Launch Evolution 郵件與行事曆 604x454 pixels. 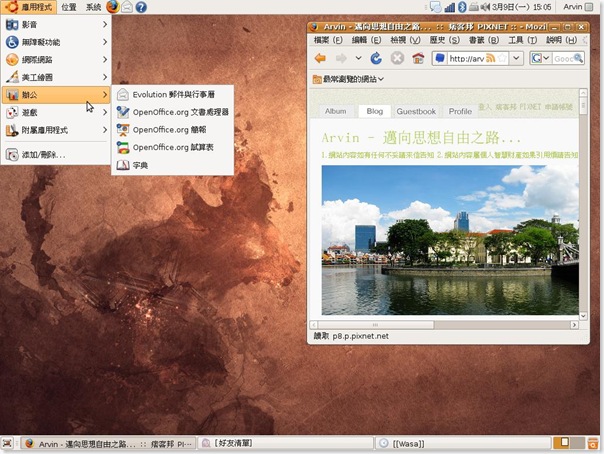(x=173, y=94)
